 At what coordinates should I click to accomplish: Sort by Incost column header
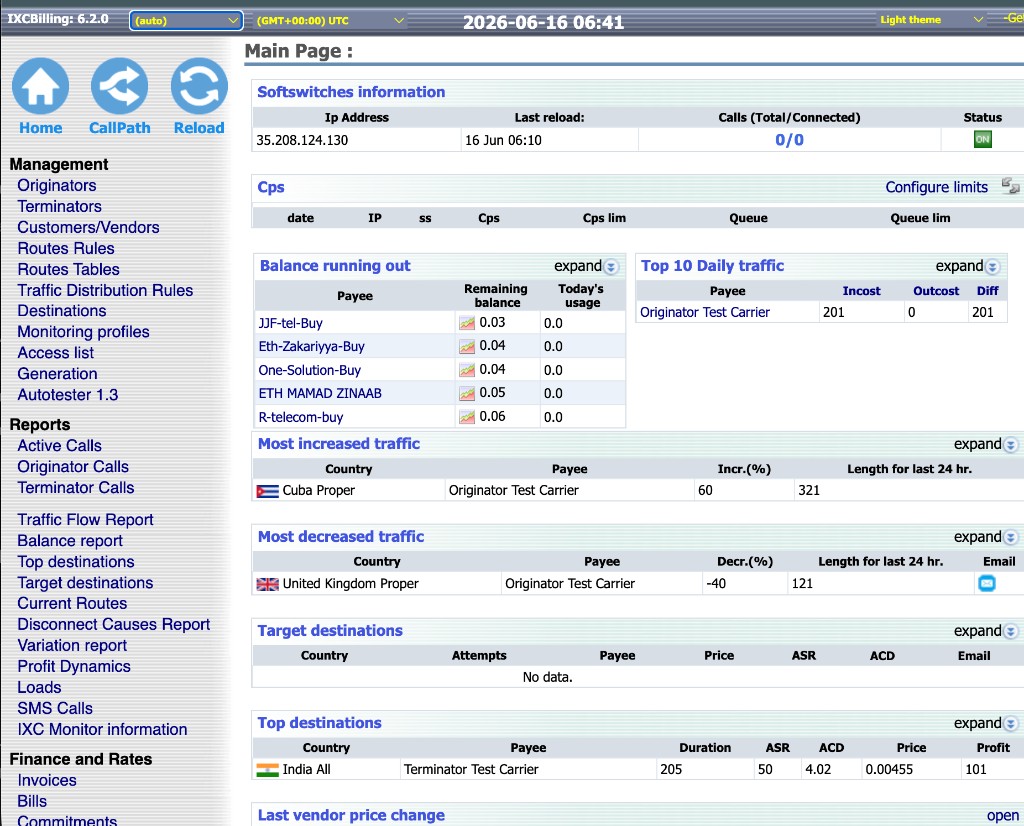[861, 291]
